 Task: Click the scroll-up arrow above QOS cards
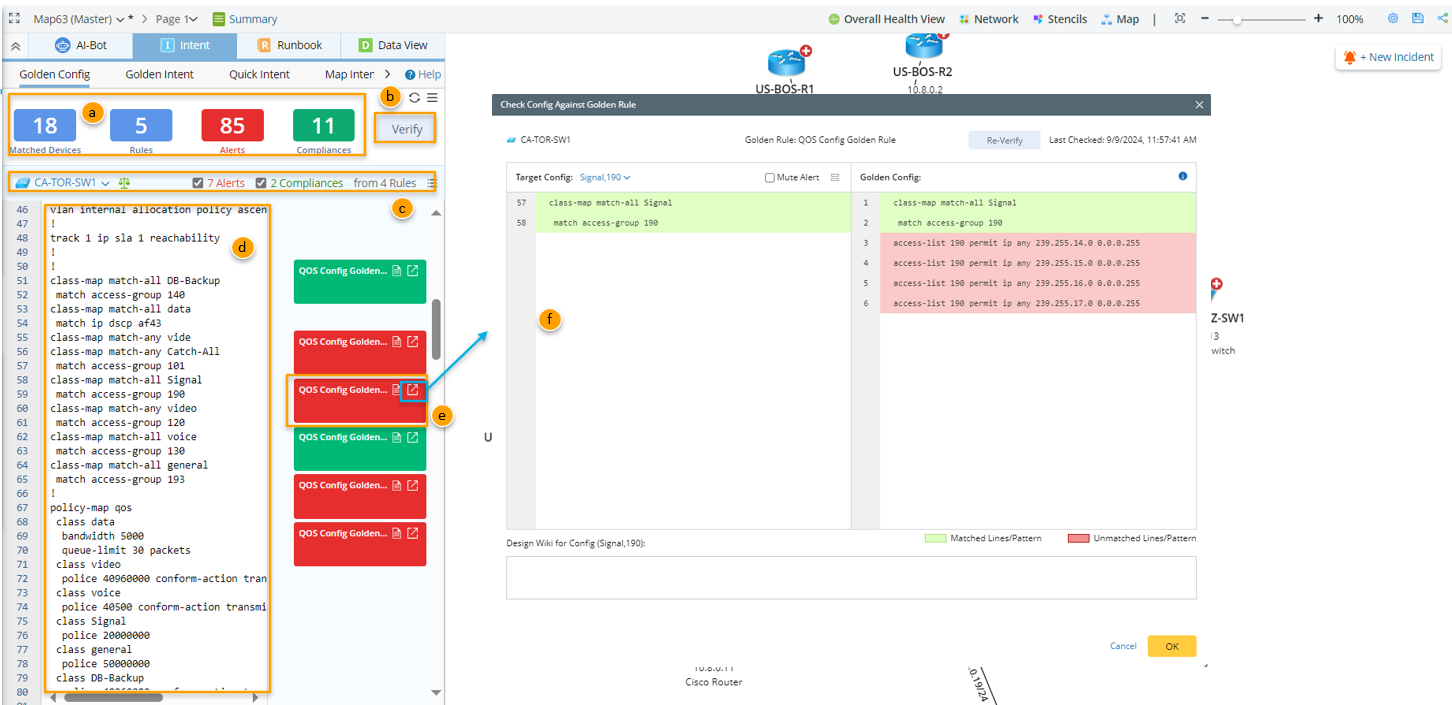436,212
